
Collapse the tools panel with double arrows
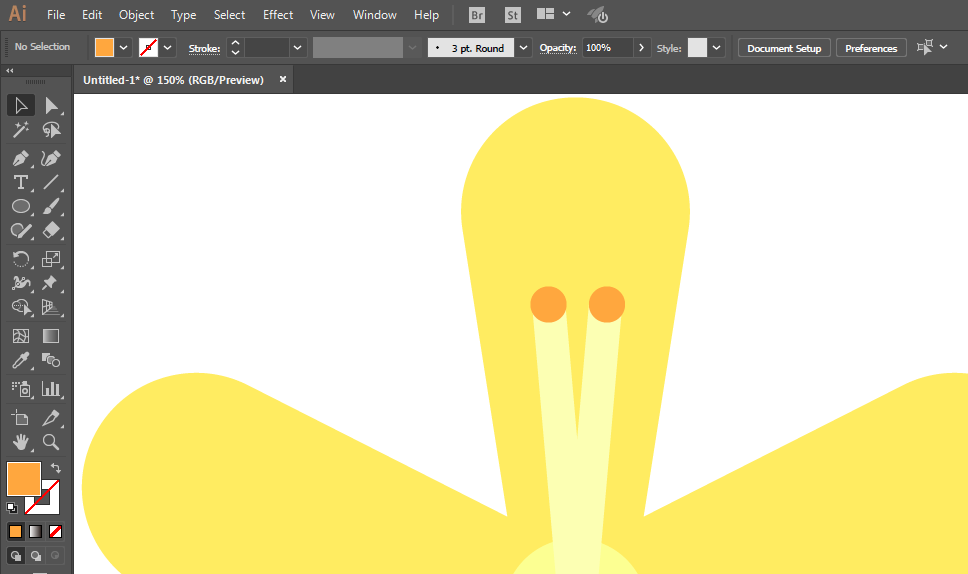coord(10,70)
